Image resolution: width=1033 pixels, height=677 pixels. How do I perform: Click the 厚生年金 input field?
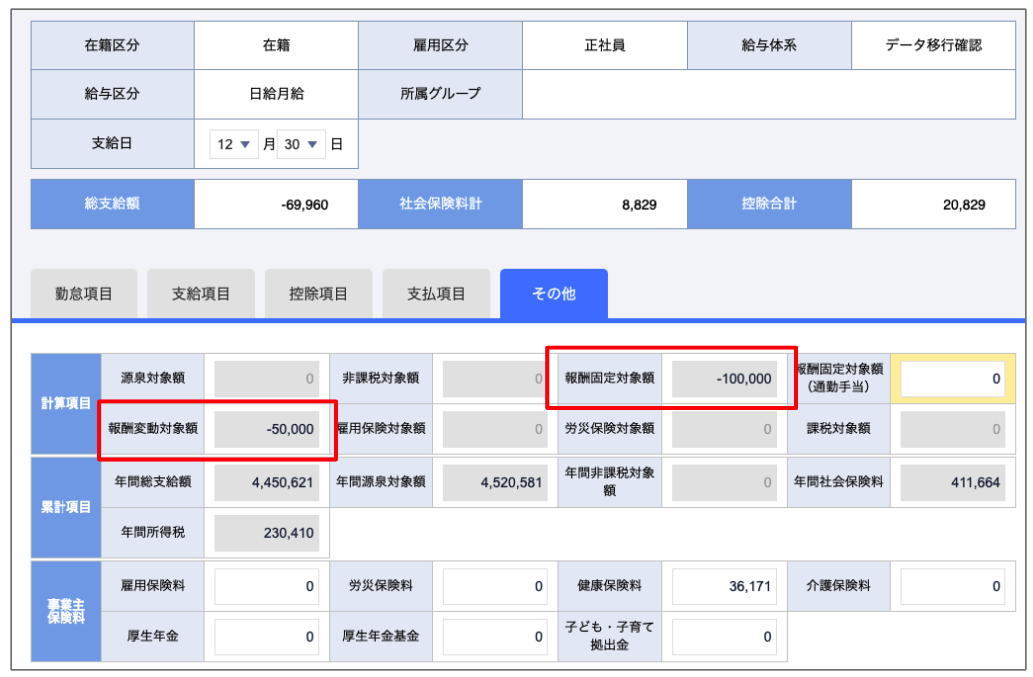[267, 636]
